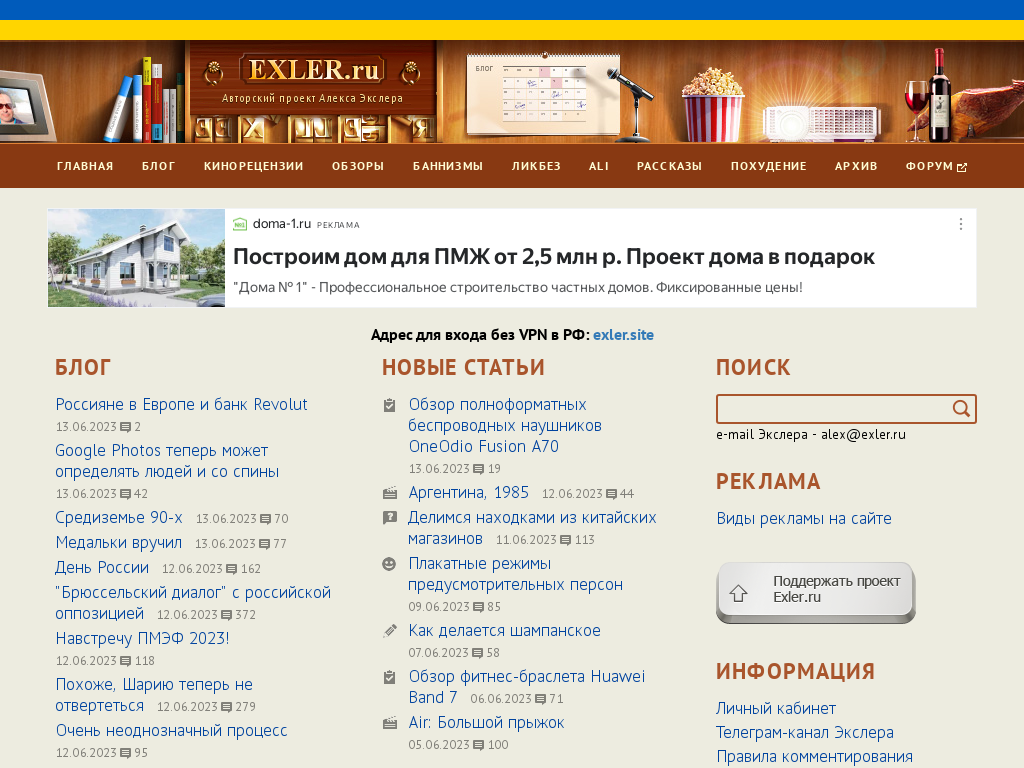Click review icon next to OneOdio Fusion A70
The image size is (1024, 768).
pos(389,406)
